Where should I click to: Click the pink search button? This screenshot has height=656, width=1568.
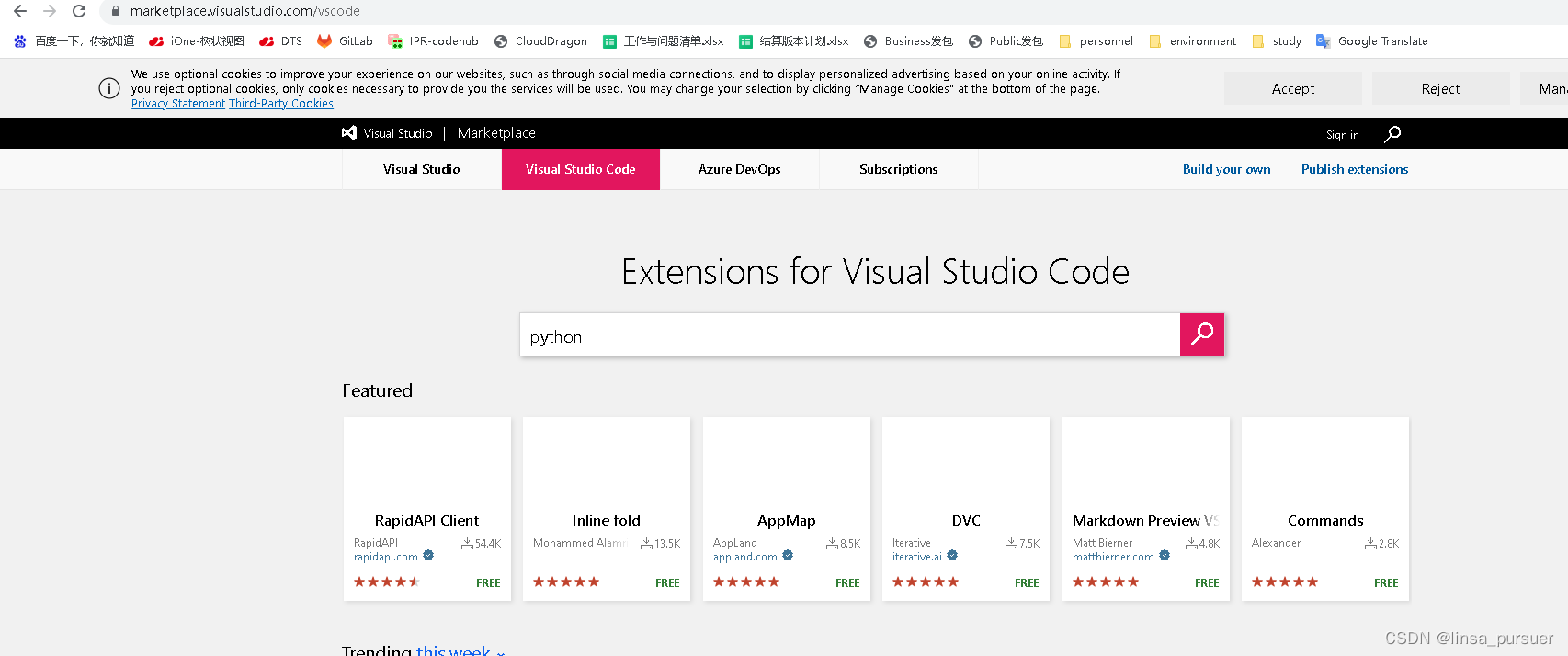point(1202,334)
